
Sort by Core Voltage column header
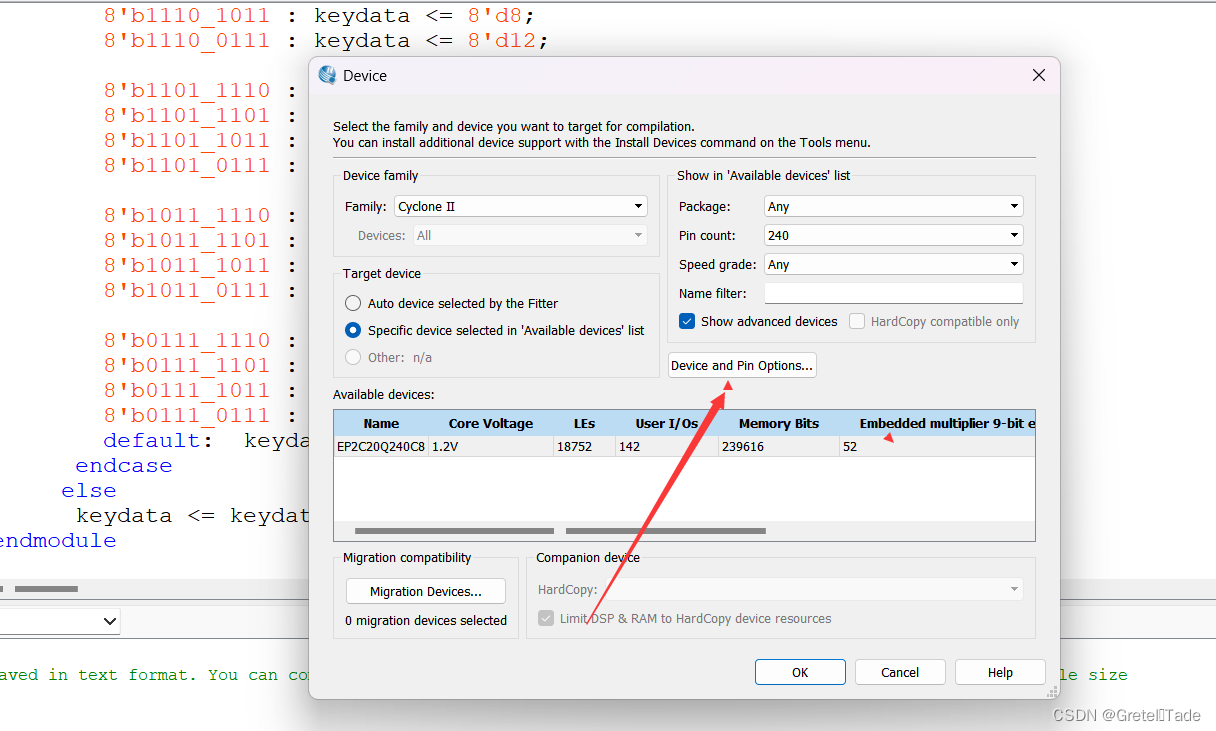coord(491,423)
